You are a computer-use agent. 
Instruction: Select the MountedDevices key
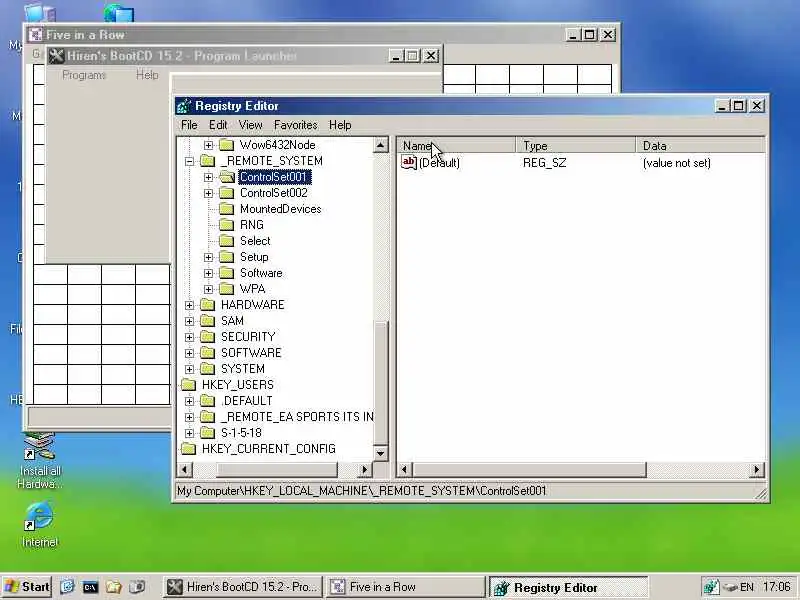pos(281,209)
